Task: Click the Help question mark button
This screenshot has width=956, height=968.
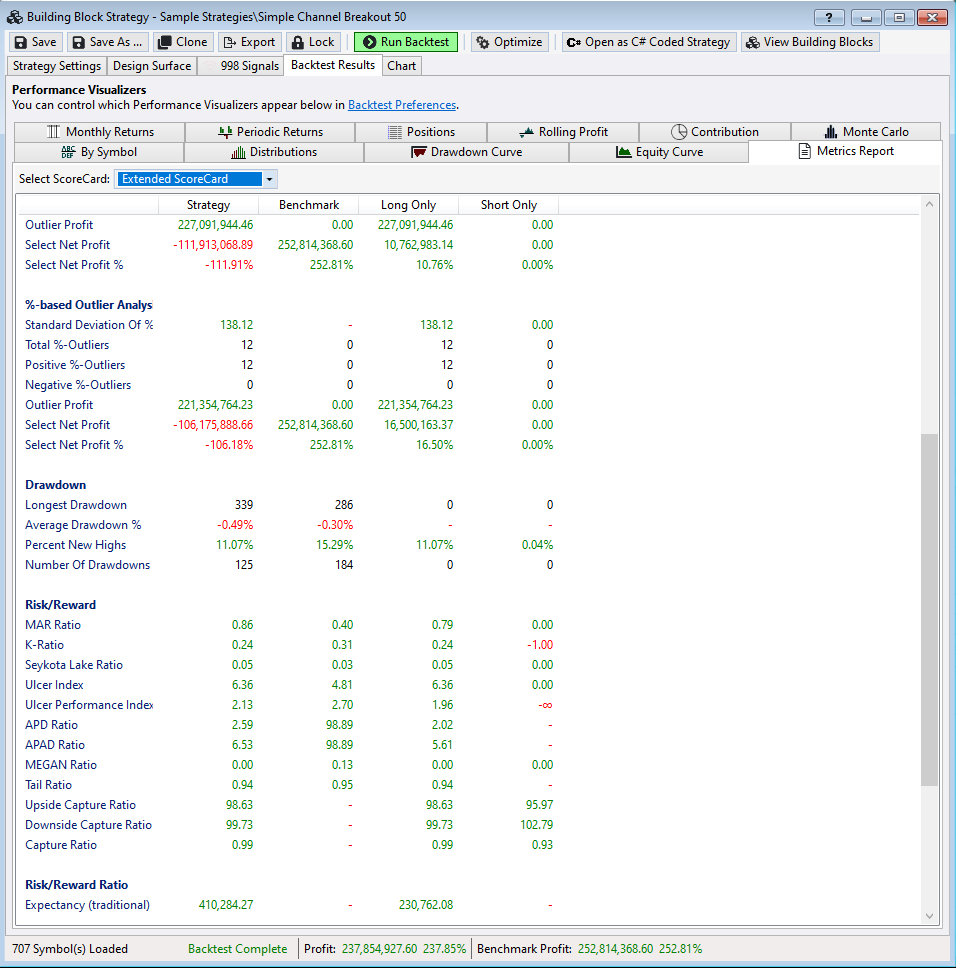Action: (x=829, y=17)
